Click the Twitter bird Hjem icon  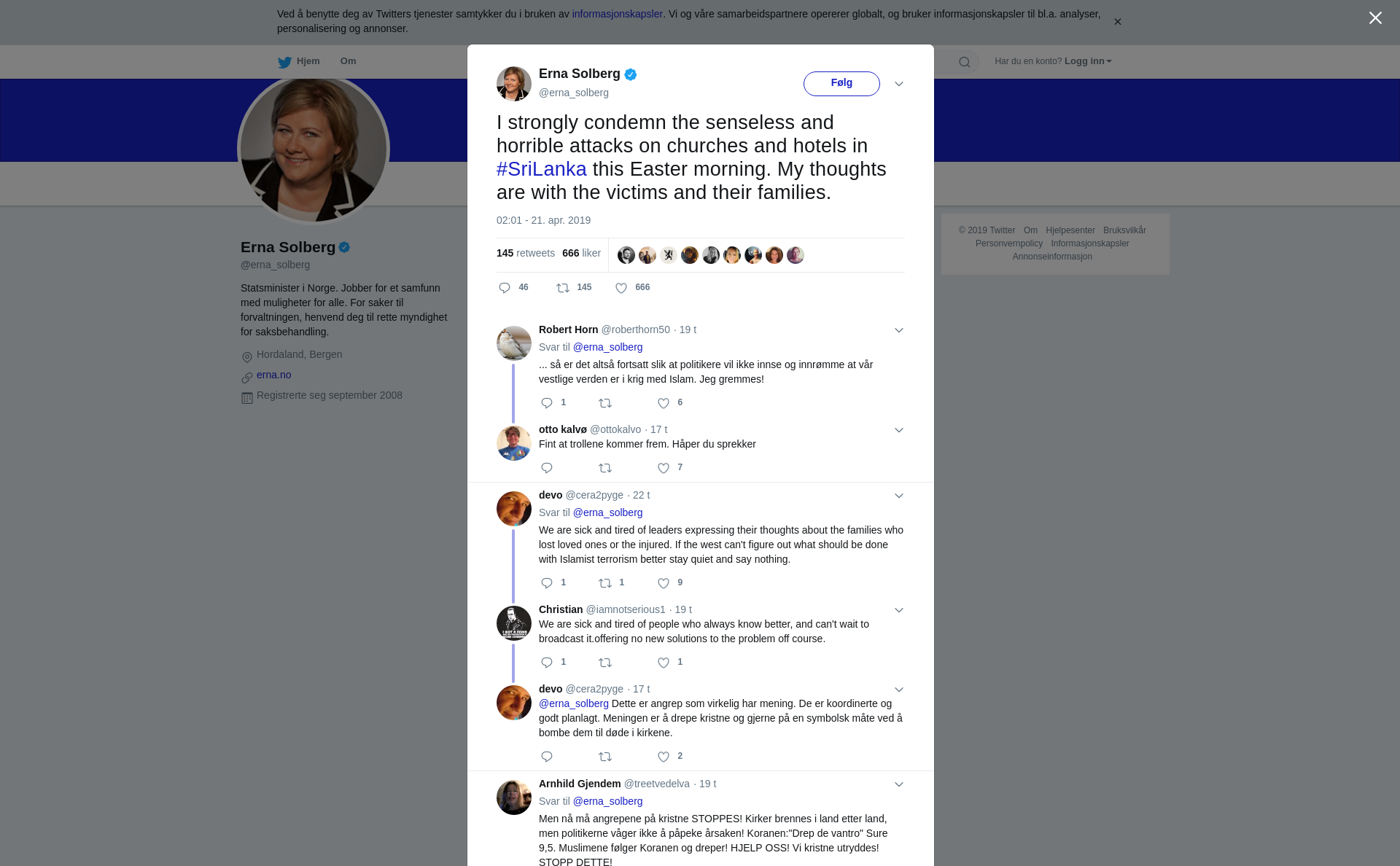pos(284,62)
